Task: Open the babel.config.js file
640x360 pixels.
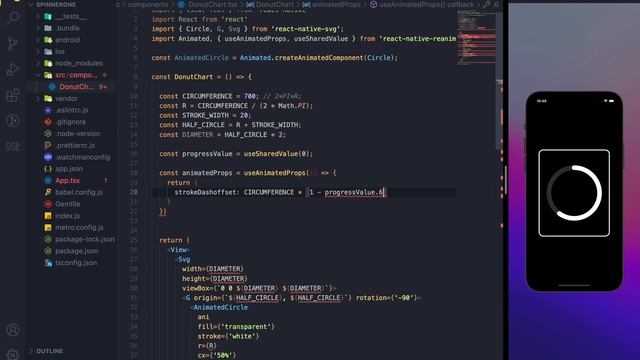Action: click(79, 192)
